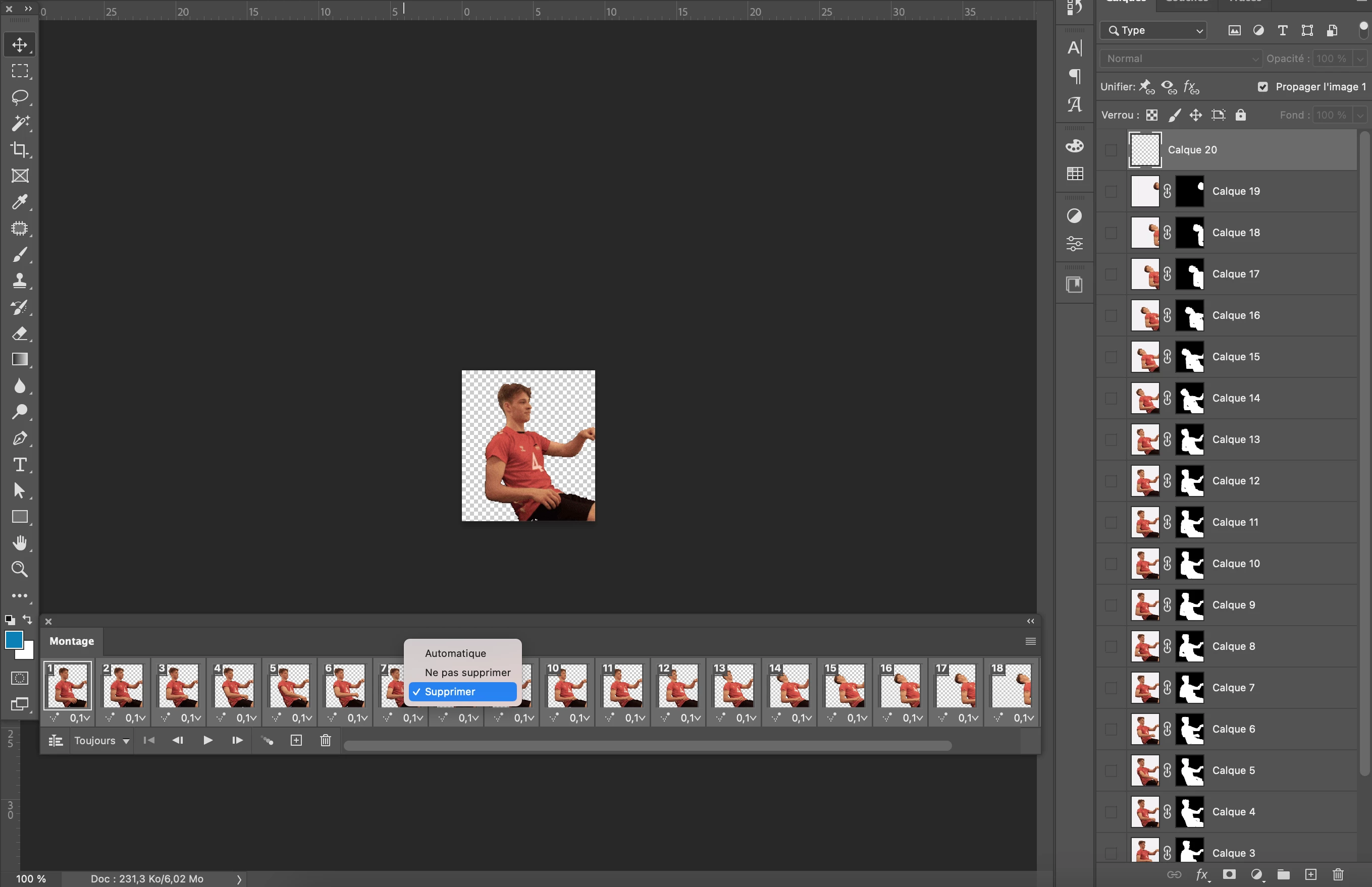
Task: Select the Move tool
Action: [20, 45]
